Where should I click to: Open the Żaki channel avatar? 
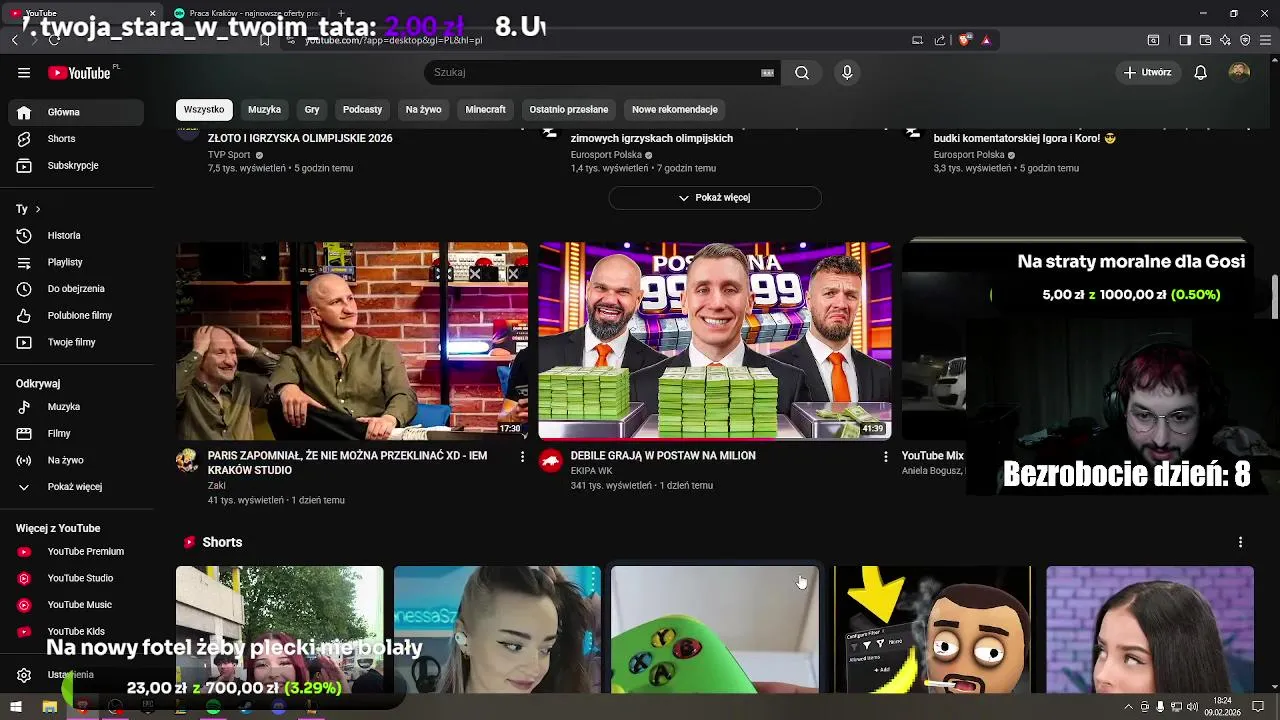tap(187, 460)
